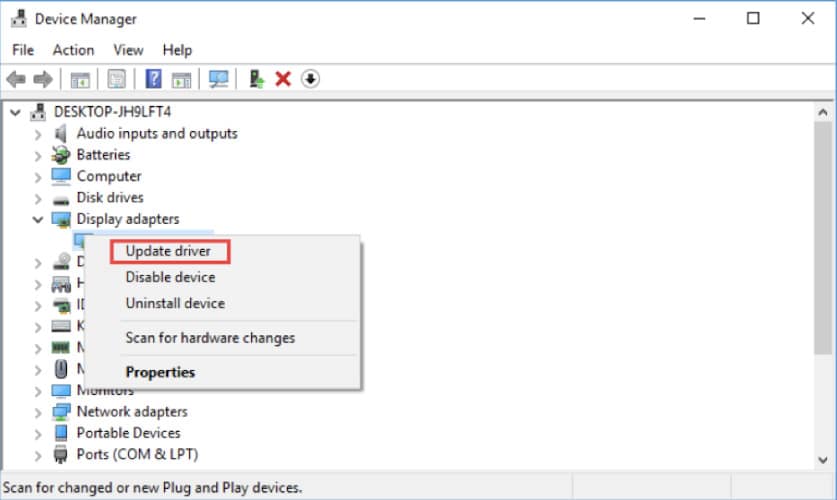Collapse the DESKTOP-JH9LFT4 root node
This screenshot has width=837, height=500.
pyautogui.click(x=15, y=112)
